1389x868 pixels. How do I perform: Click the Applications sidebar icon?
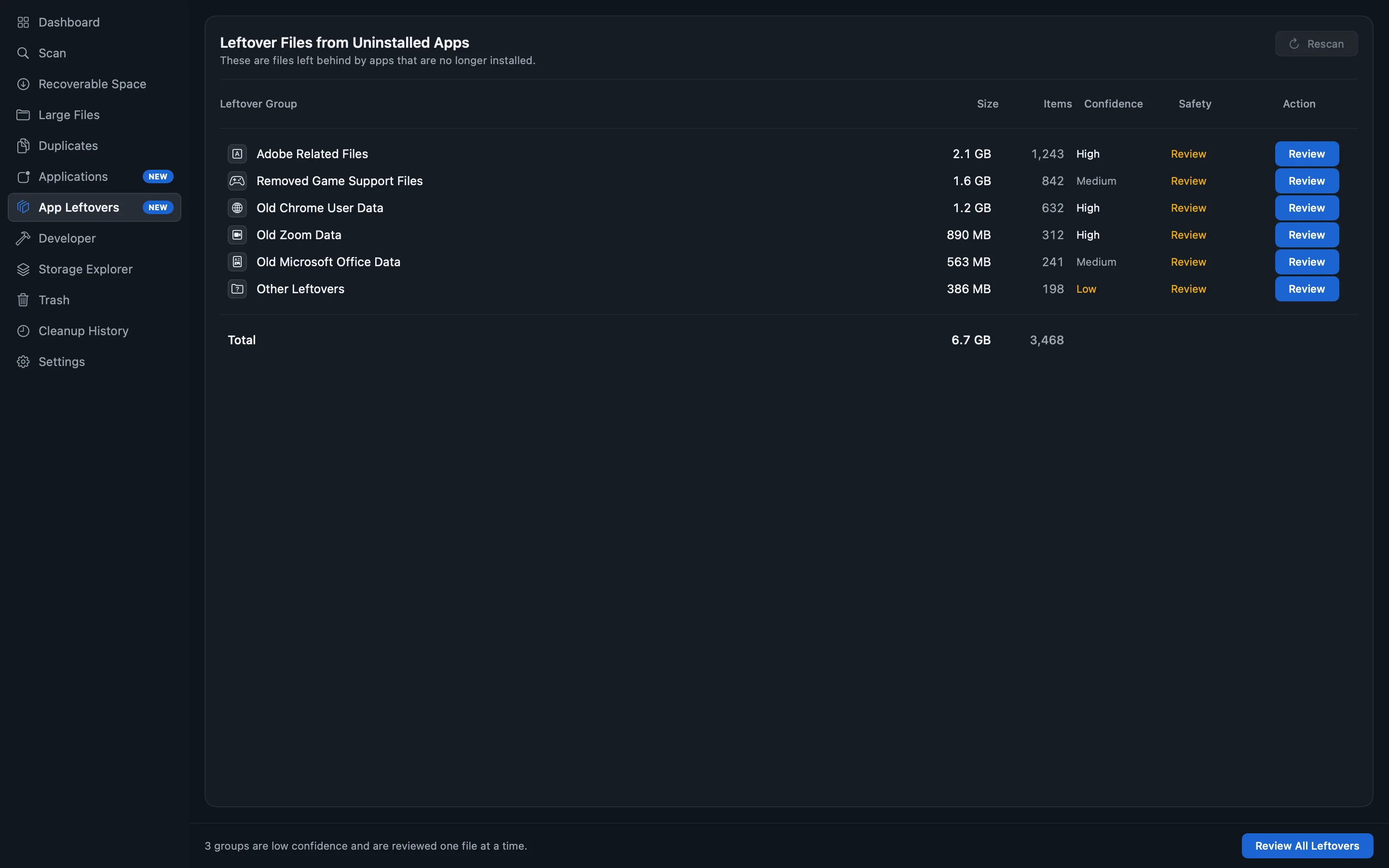(23, 177)
